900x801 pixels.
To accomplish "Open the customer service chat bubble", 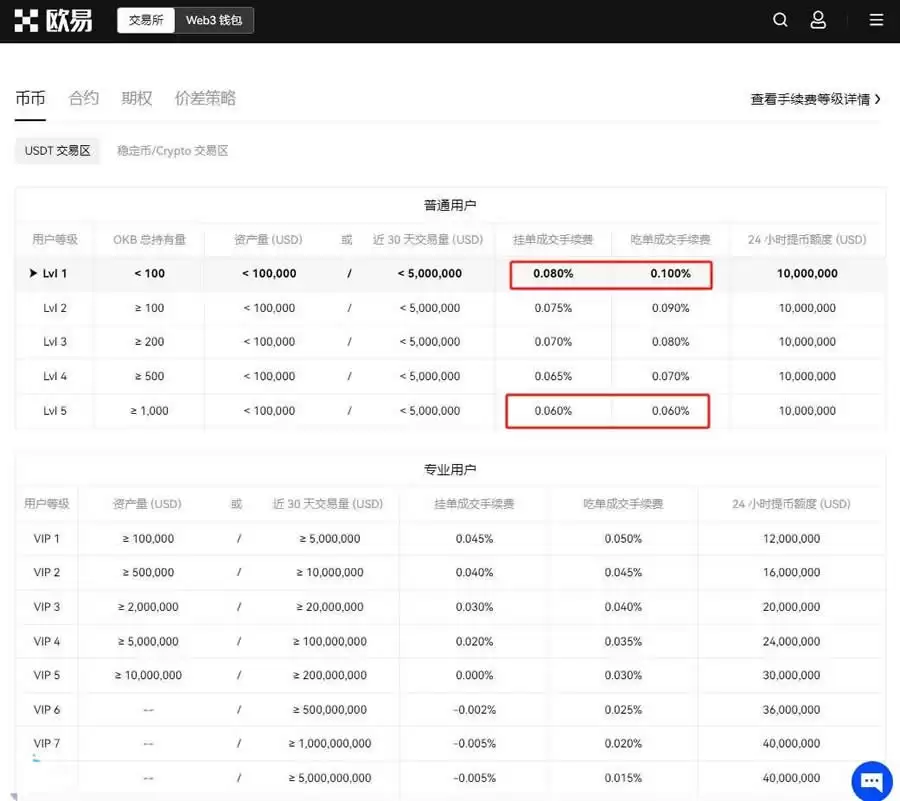I will click(871, 781).
